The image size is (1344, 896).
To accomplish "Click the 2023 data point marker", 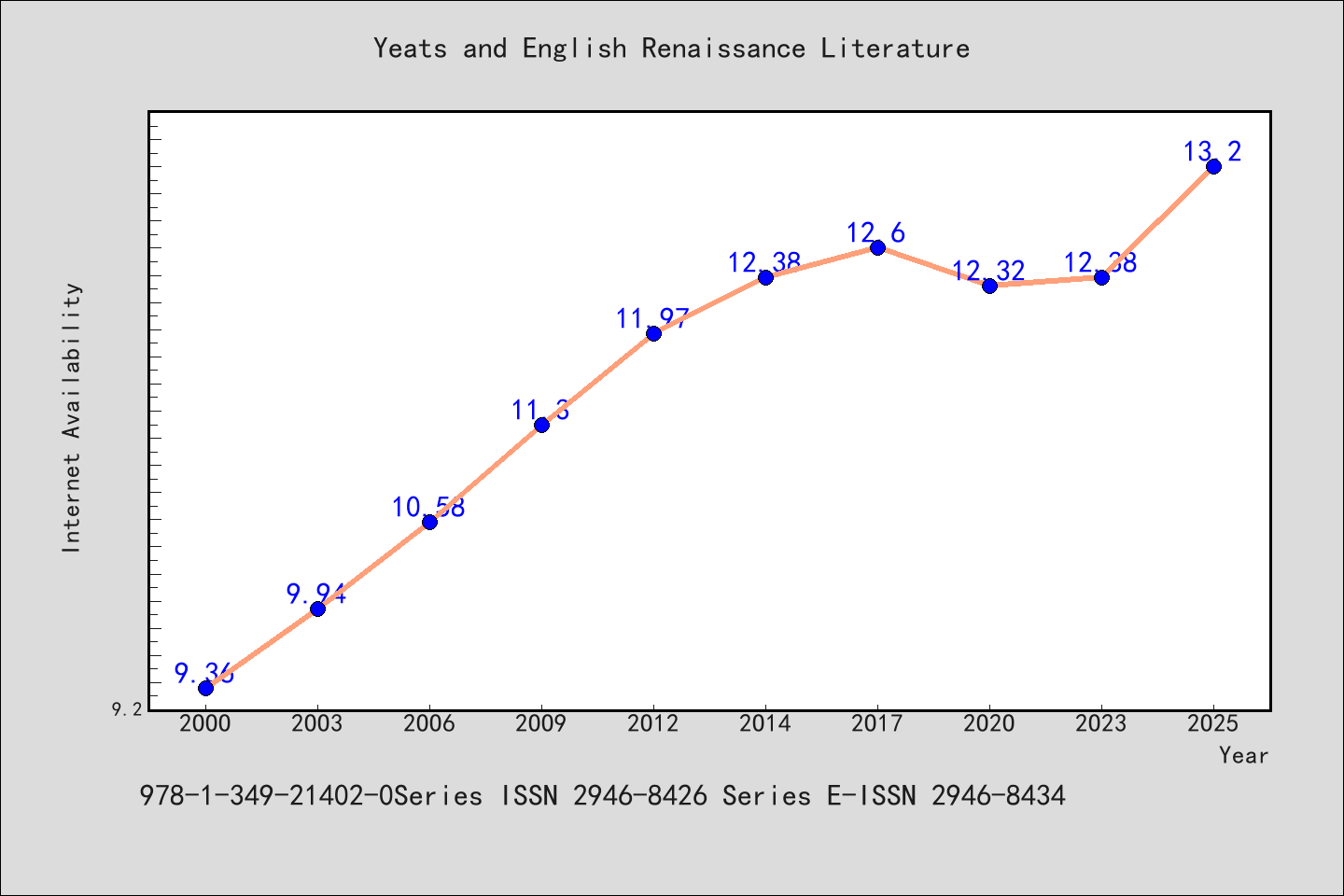I will [x=1101, y=277].
